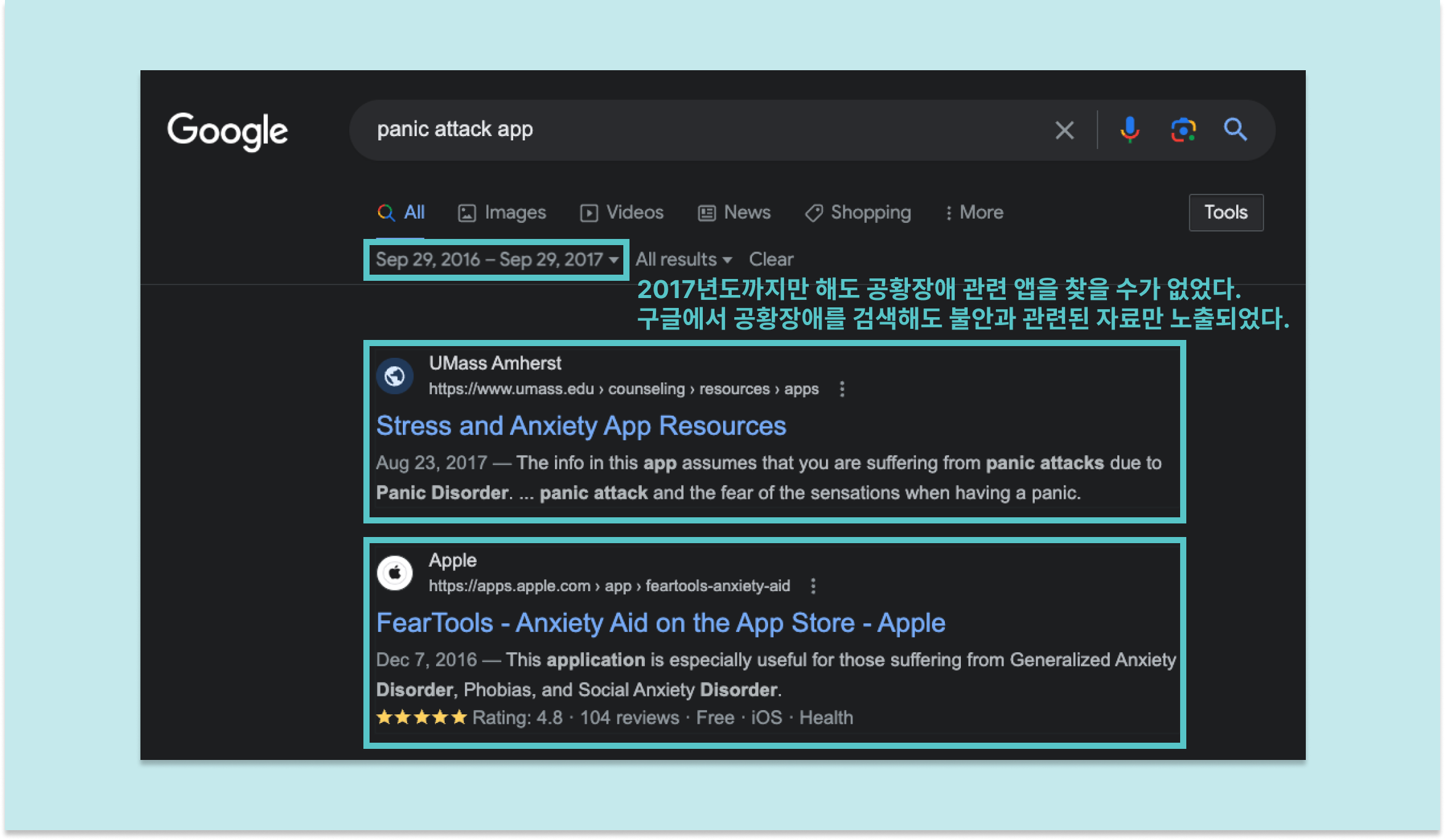Open the All results dropdown
Image resolution: width=1445 pixels, height=840 pixels.
683,259
